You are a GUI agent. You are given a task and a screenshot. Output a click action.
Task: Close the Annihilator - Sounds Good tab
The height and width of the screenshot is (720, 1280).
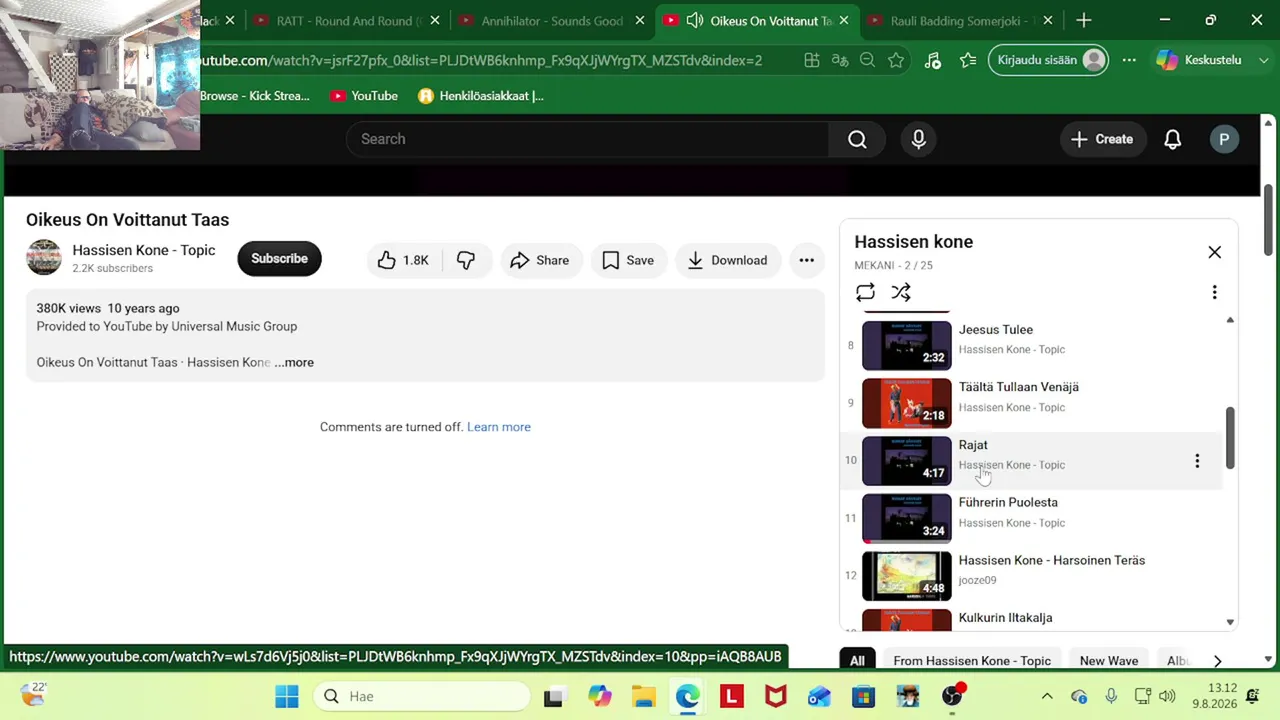point(640,20)
